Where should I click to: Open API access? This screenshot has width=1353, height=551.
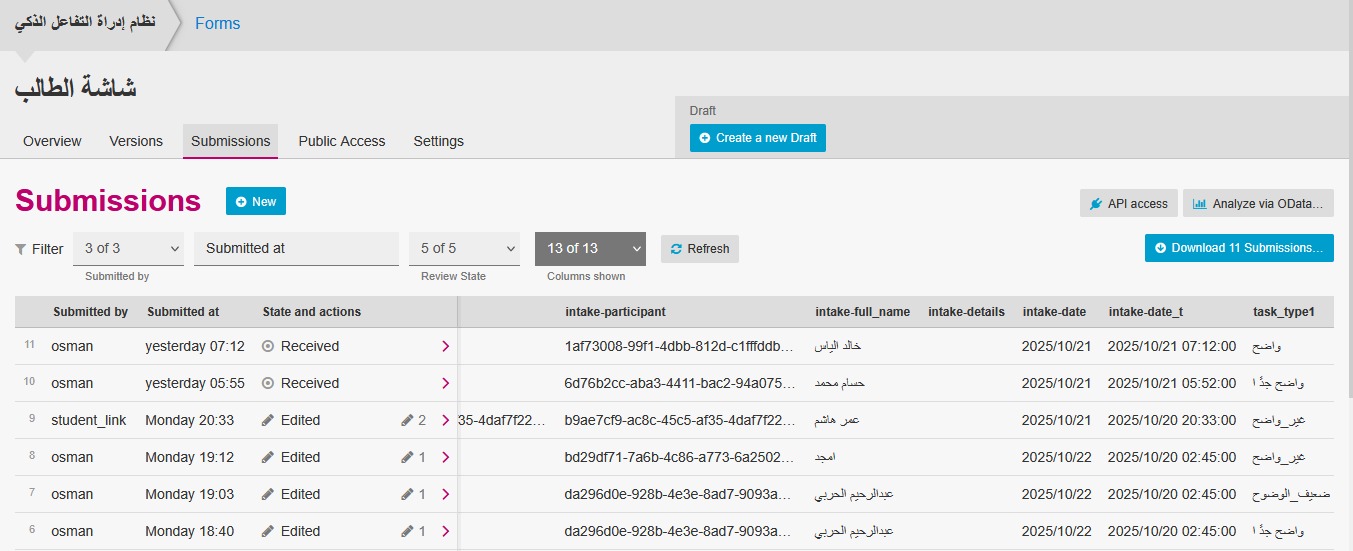click(x=1129, y=203)
